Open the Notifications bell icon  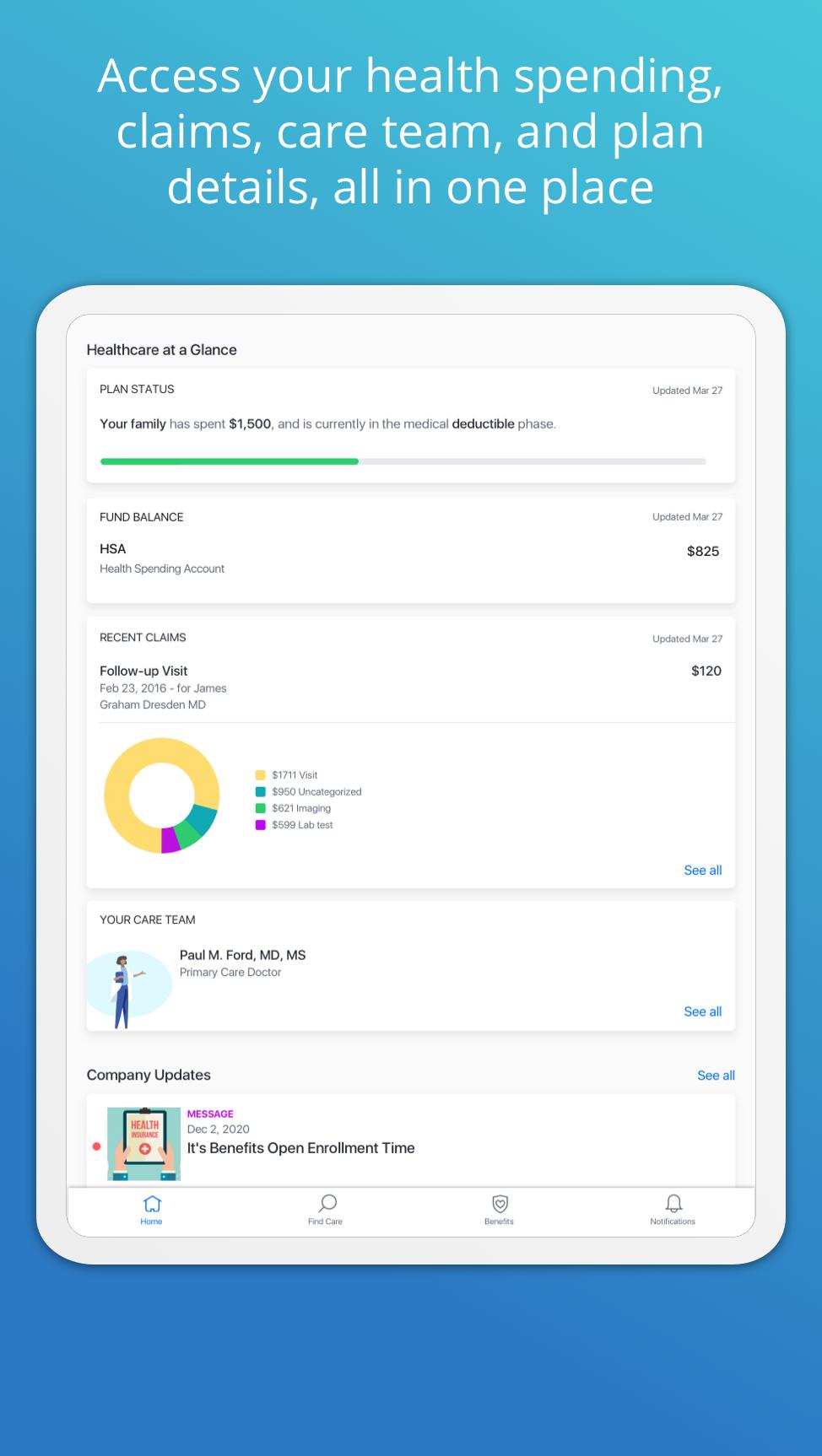click(673, 1203)
